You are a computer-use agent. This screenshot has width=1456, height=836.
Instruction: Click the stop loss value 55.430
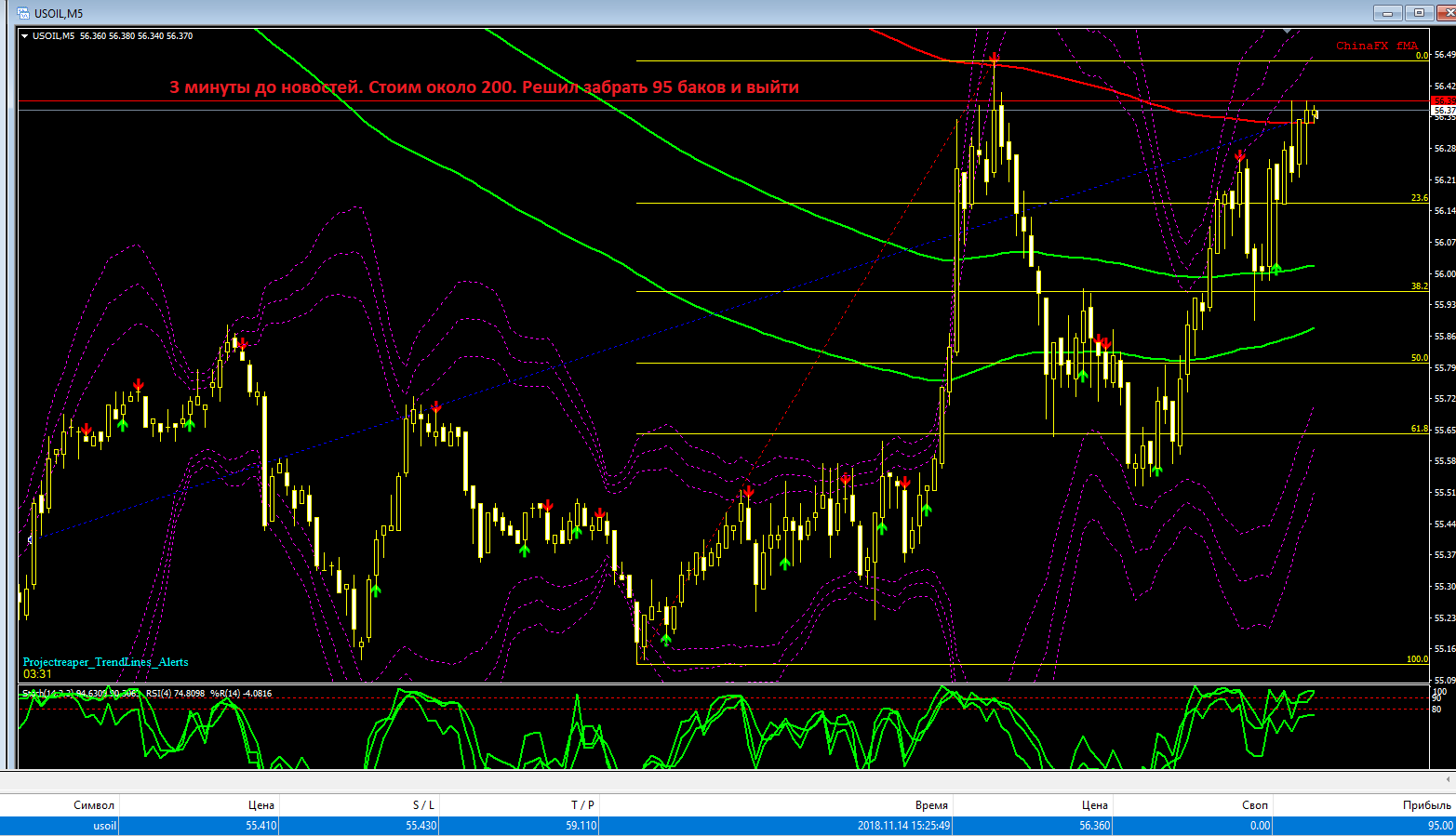coord(421,826)
